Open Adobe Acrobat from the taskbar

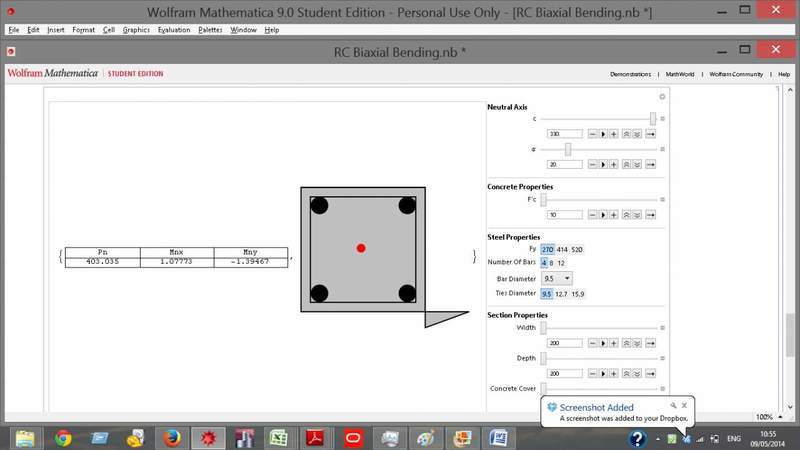(x=316, y=438)
